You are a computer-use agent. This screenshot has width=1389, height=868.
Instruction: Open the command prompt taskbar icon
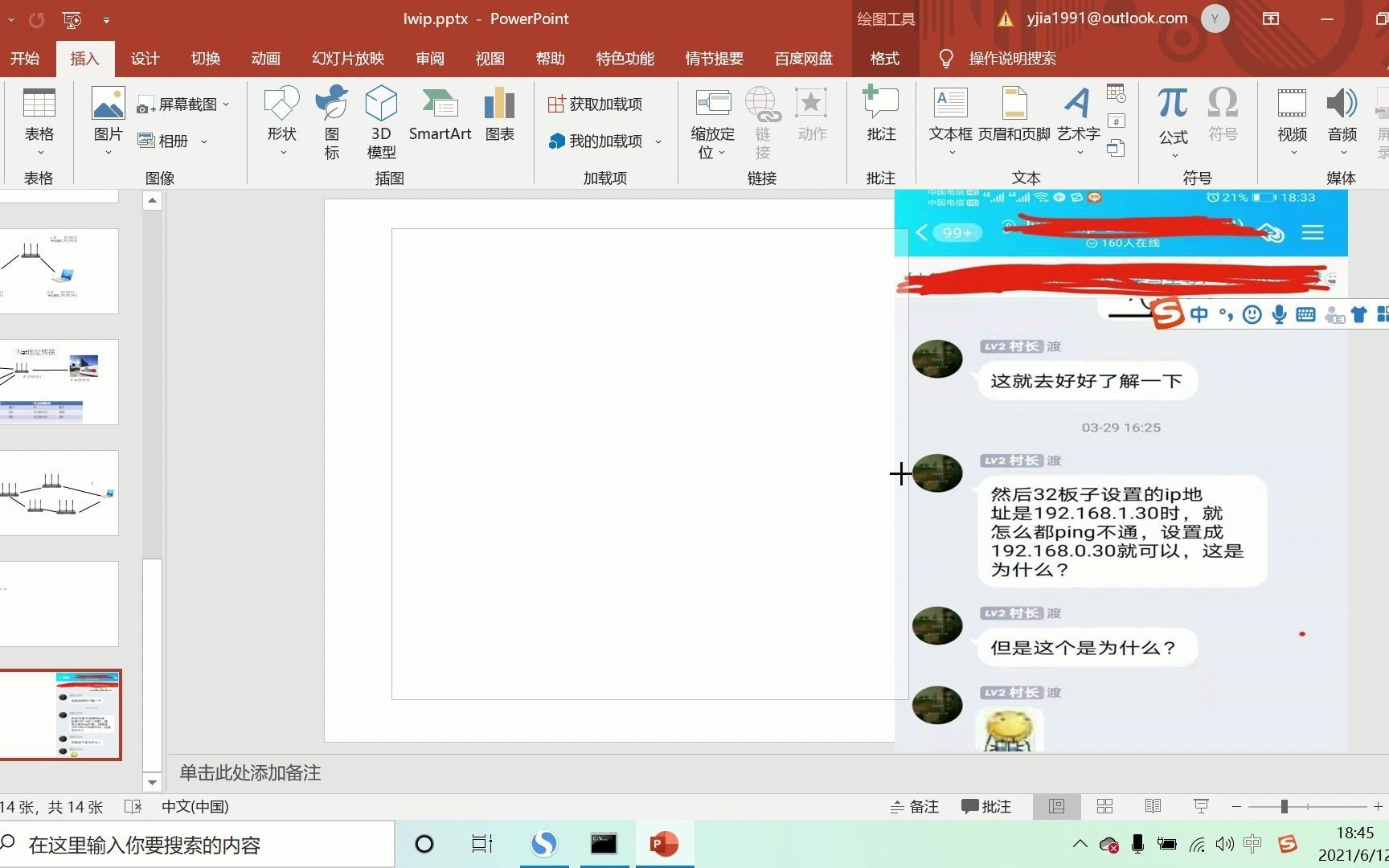[x=603, y=844]
